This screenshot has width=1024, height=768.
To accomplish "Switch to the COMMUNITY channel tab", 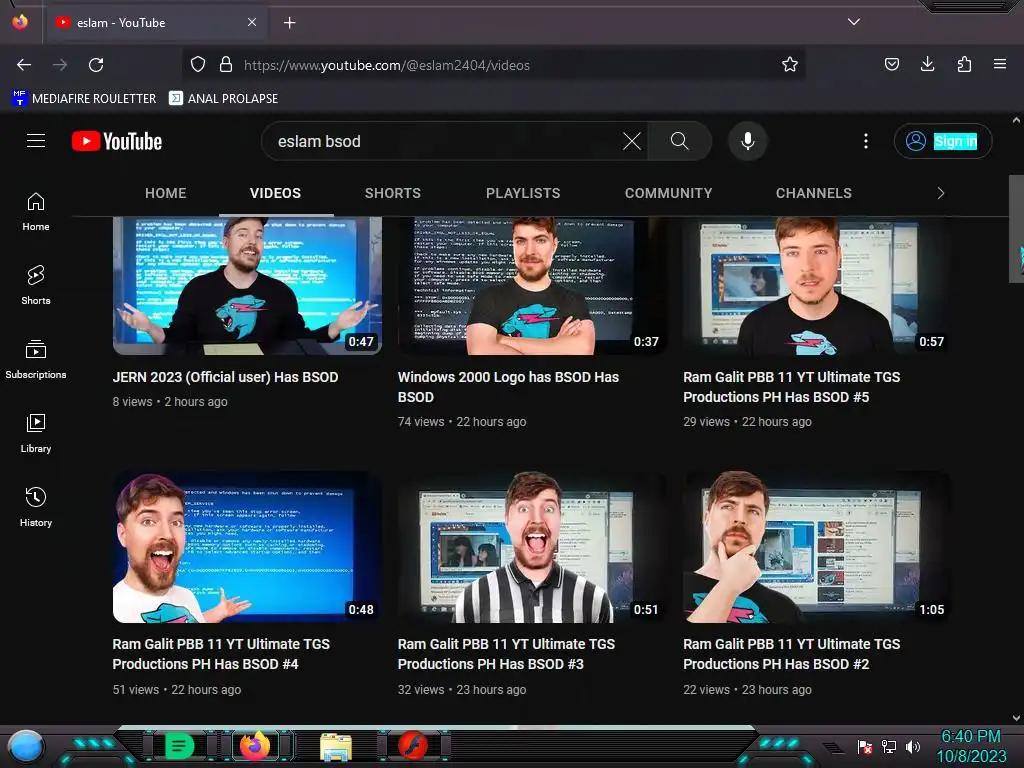I will pyautogui.click(x=668, y=193).
